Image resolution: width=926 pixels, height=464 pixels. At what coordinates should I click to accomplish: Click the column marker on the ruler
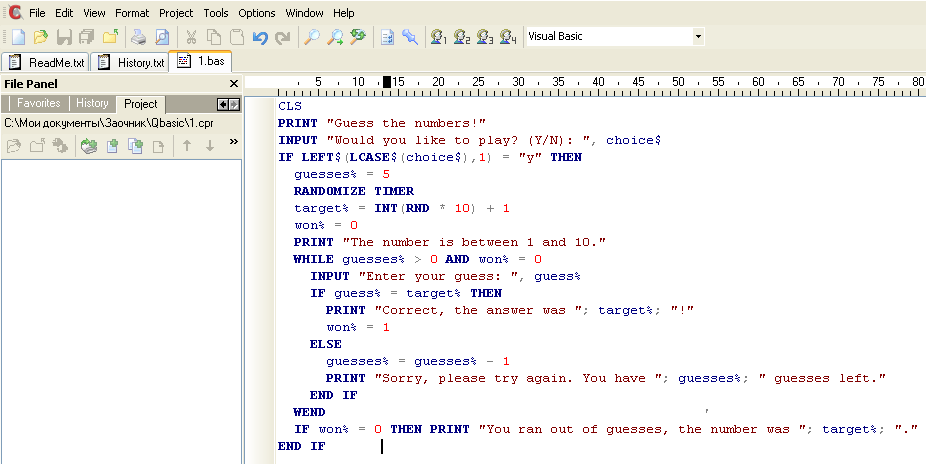point(387,82)
